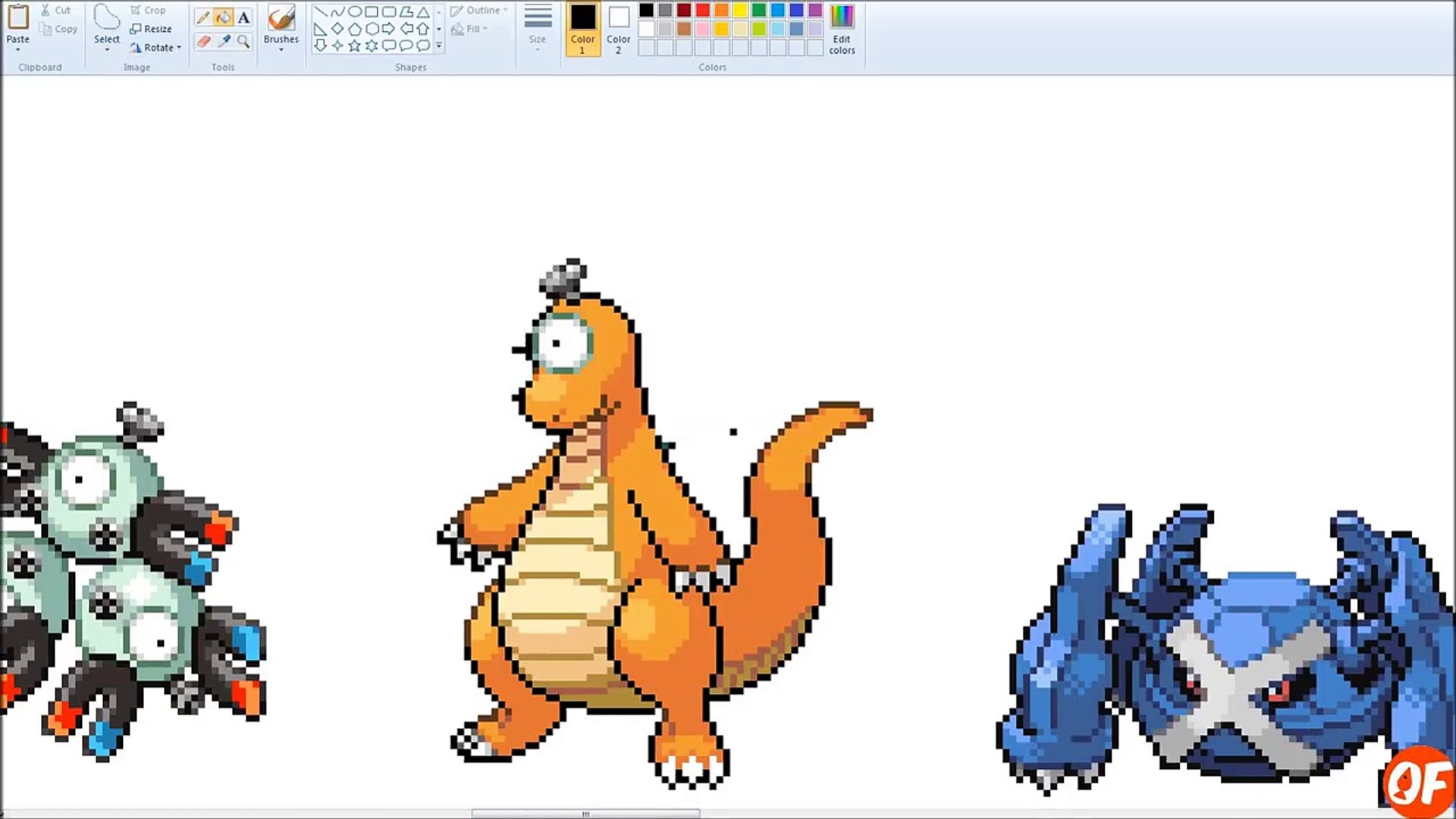Select the Text tool
This screenshot has width=1456, height=819.
(243, 17)
